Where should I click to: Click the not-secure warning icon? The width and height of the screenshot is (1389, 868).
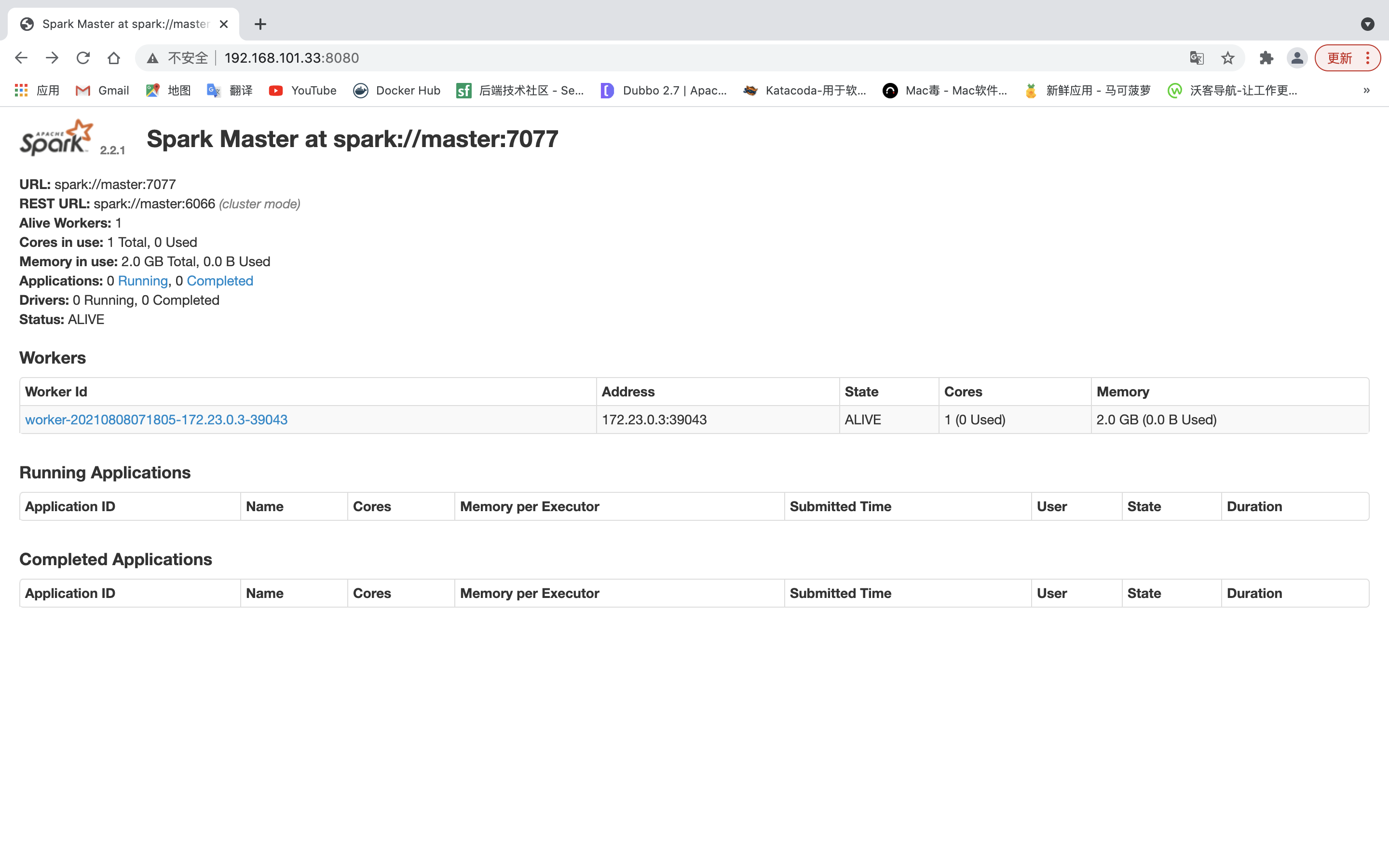153,58
